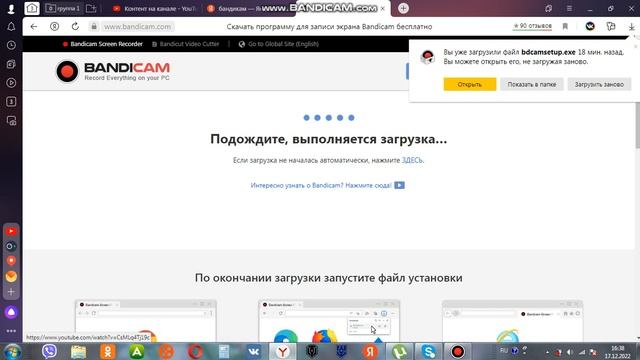This screenshot has width=640, height=360.
Task: Open YouTube shortcut in sidebar
Action: point(11,231)
